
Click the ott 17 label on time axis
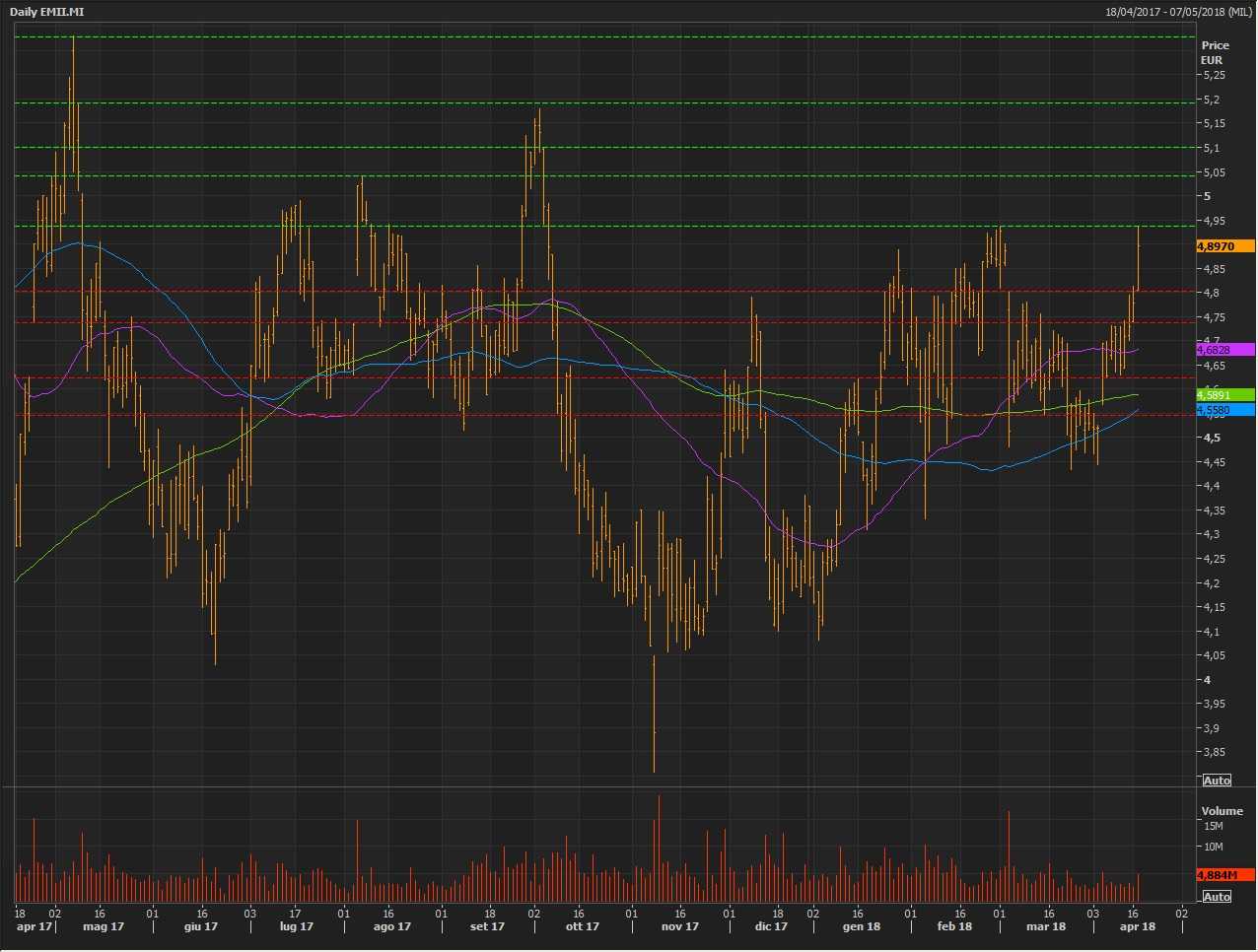[582, 926]
